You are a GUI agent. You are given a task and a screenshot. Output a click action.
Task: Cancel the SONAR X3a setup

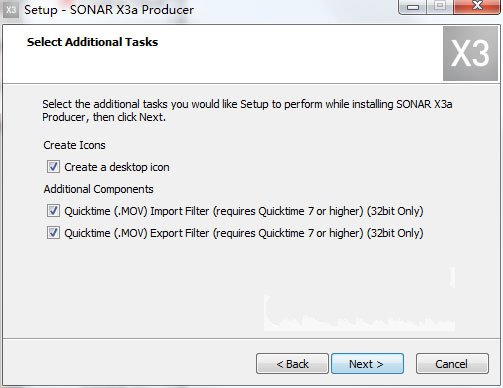coord(452,364)
